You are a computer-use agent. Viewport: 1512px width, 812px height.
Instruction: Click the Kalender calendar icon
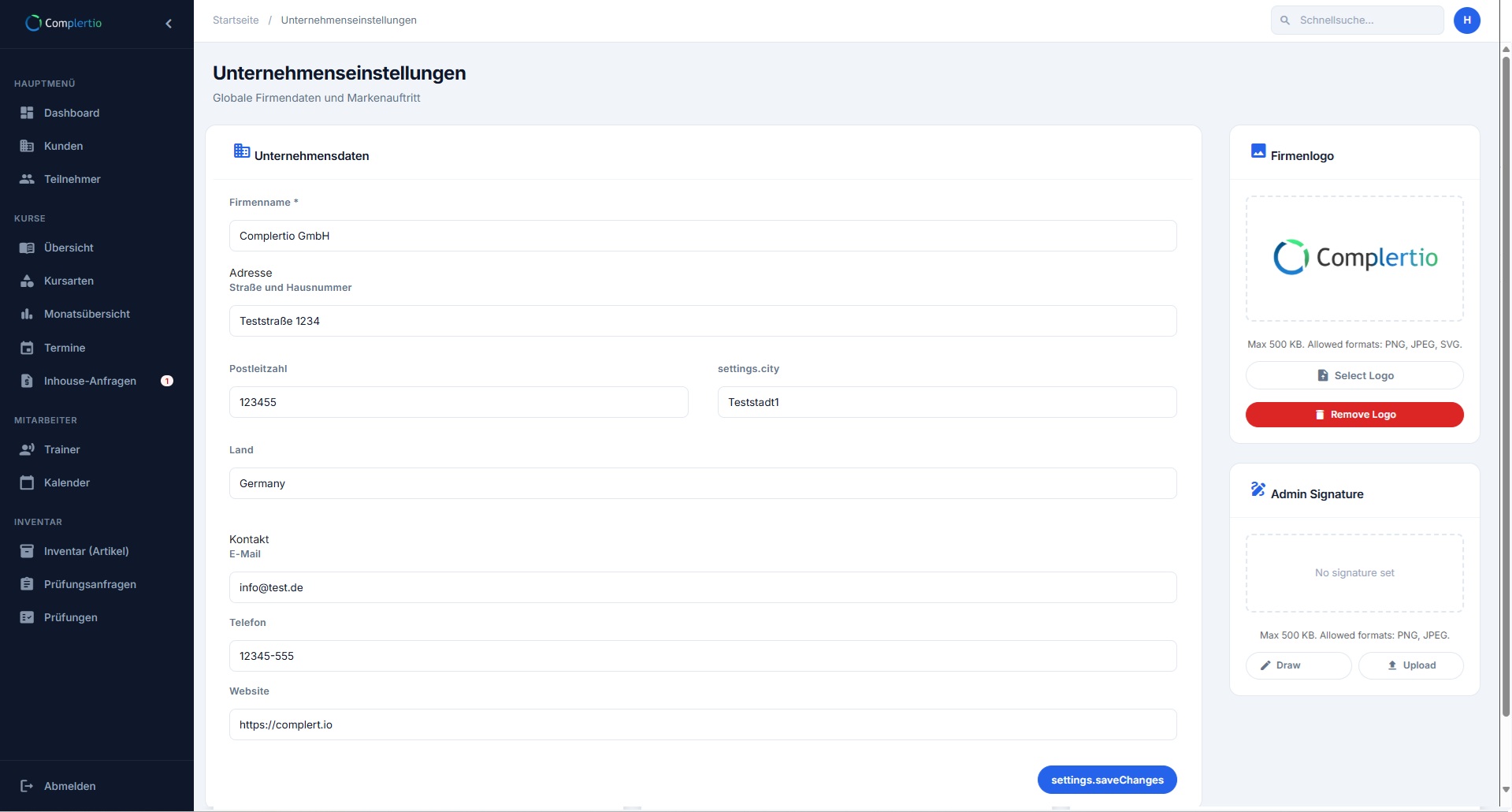tap(27, 482)
